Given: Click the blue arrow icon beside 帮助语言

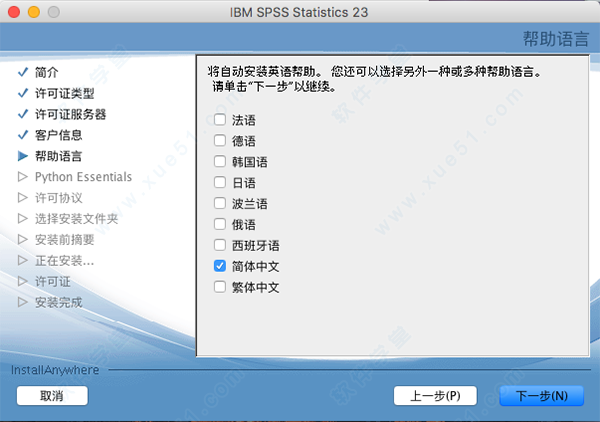Looking at the screenshot, I should (x=23, y=156).
